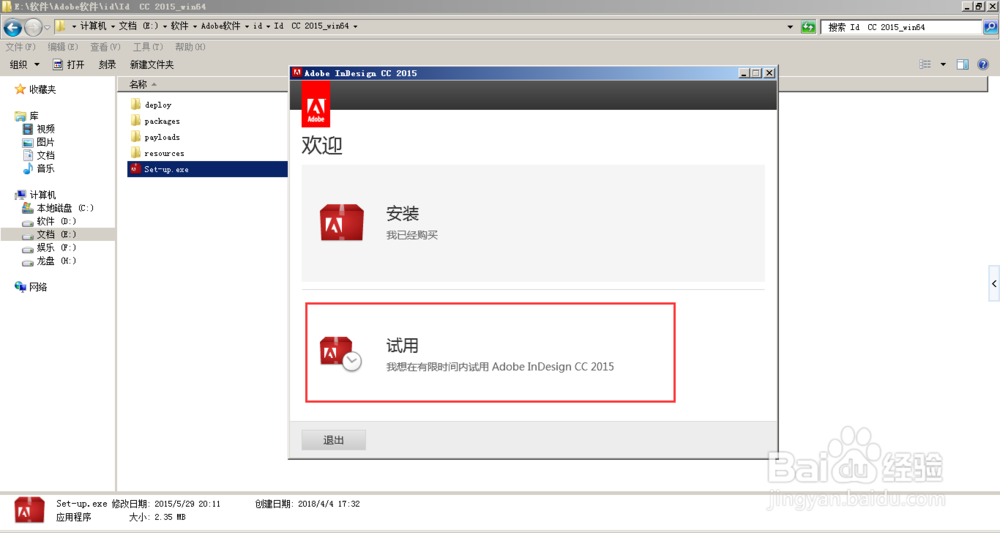Toggle the preview pane icon
Image resolution: width=1000 pixels, height=533 pixels.
[963, 64]
